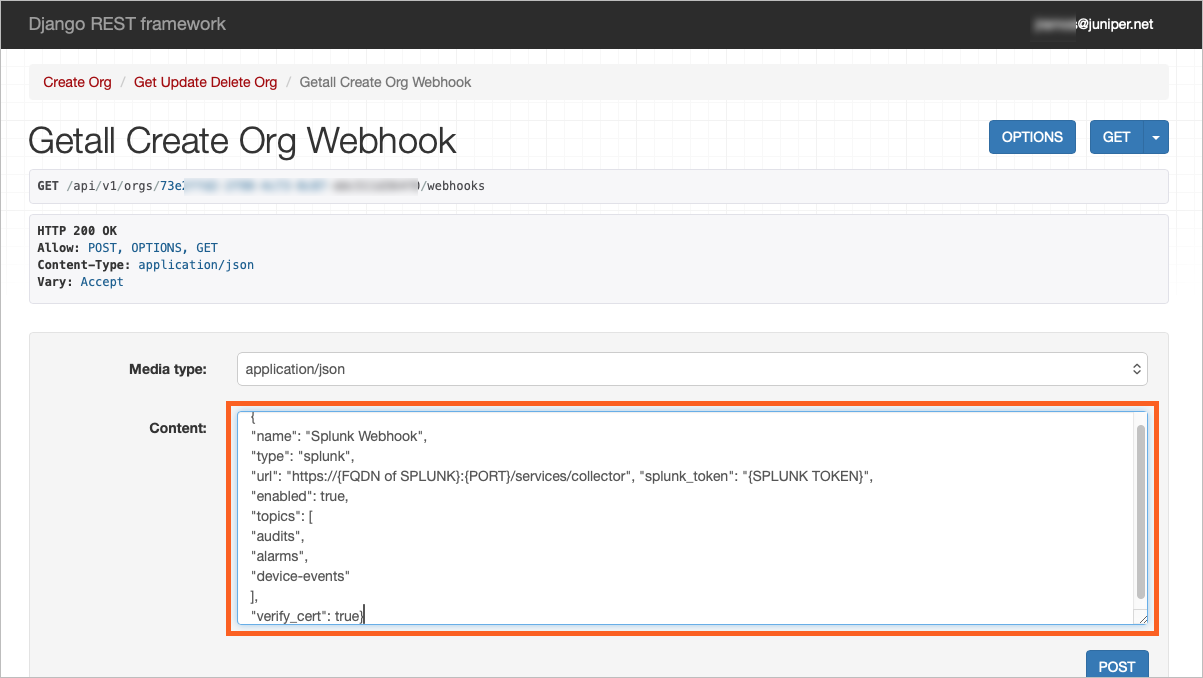
Task: Click the Accept value in Vary header
Action: point(102,282)
